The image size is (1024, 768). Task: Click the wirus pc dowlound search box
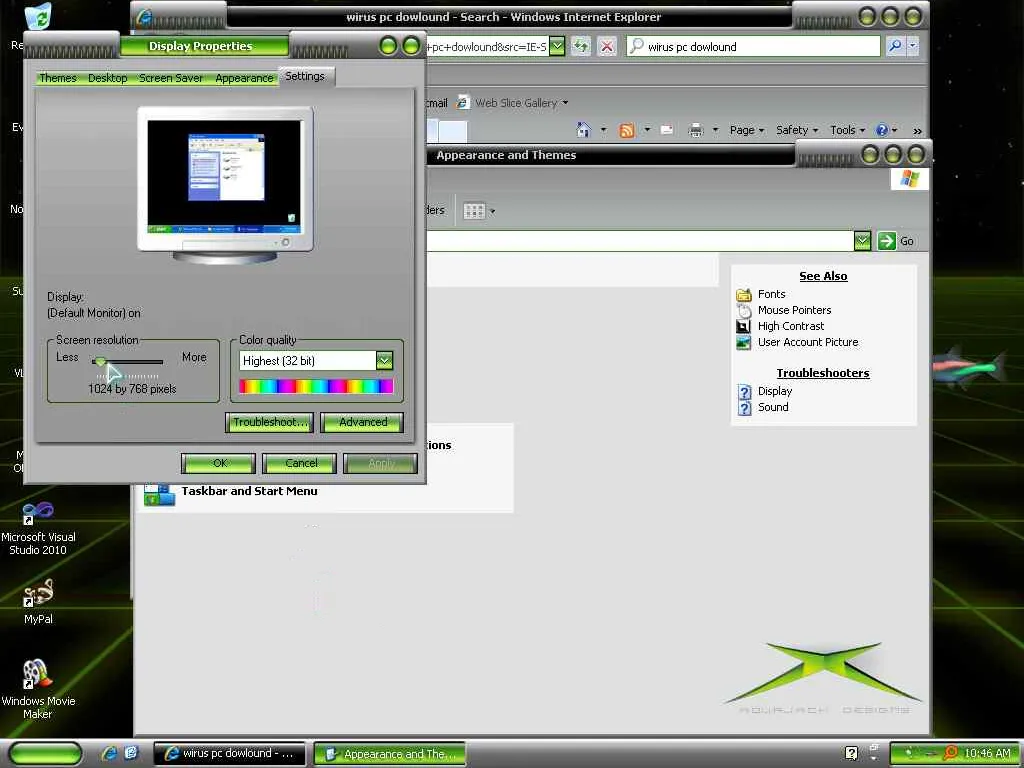click(x=753, y=46)
